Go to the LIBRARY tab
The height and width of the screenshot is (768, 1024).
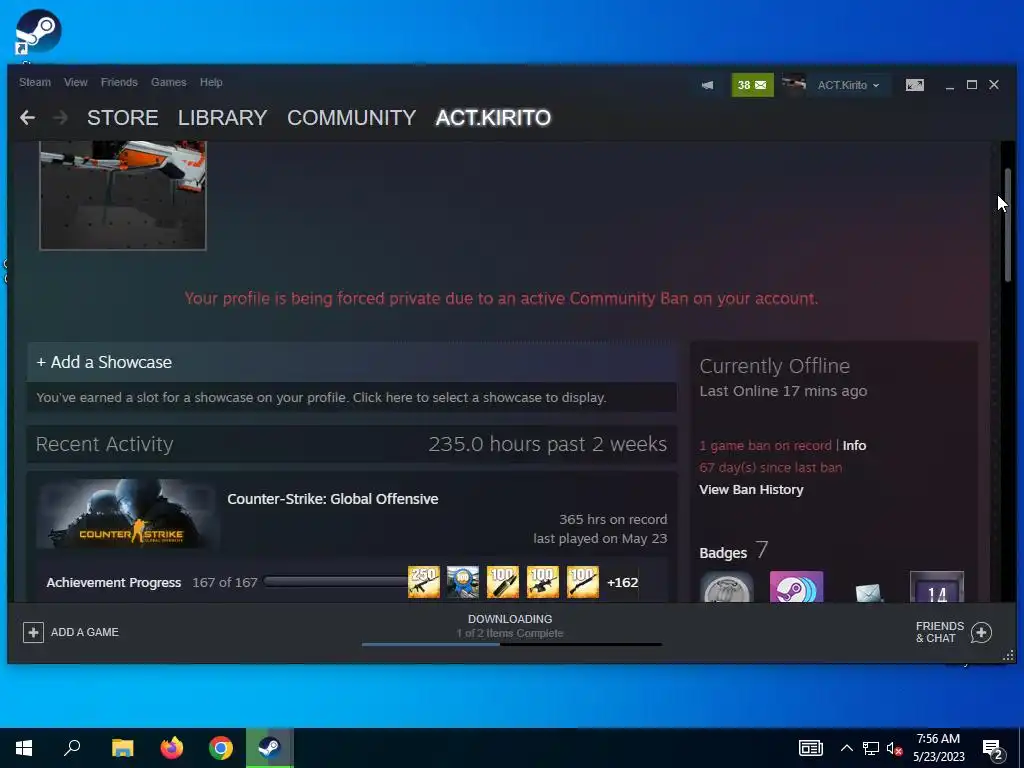[x=223, y=118]
